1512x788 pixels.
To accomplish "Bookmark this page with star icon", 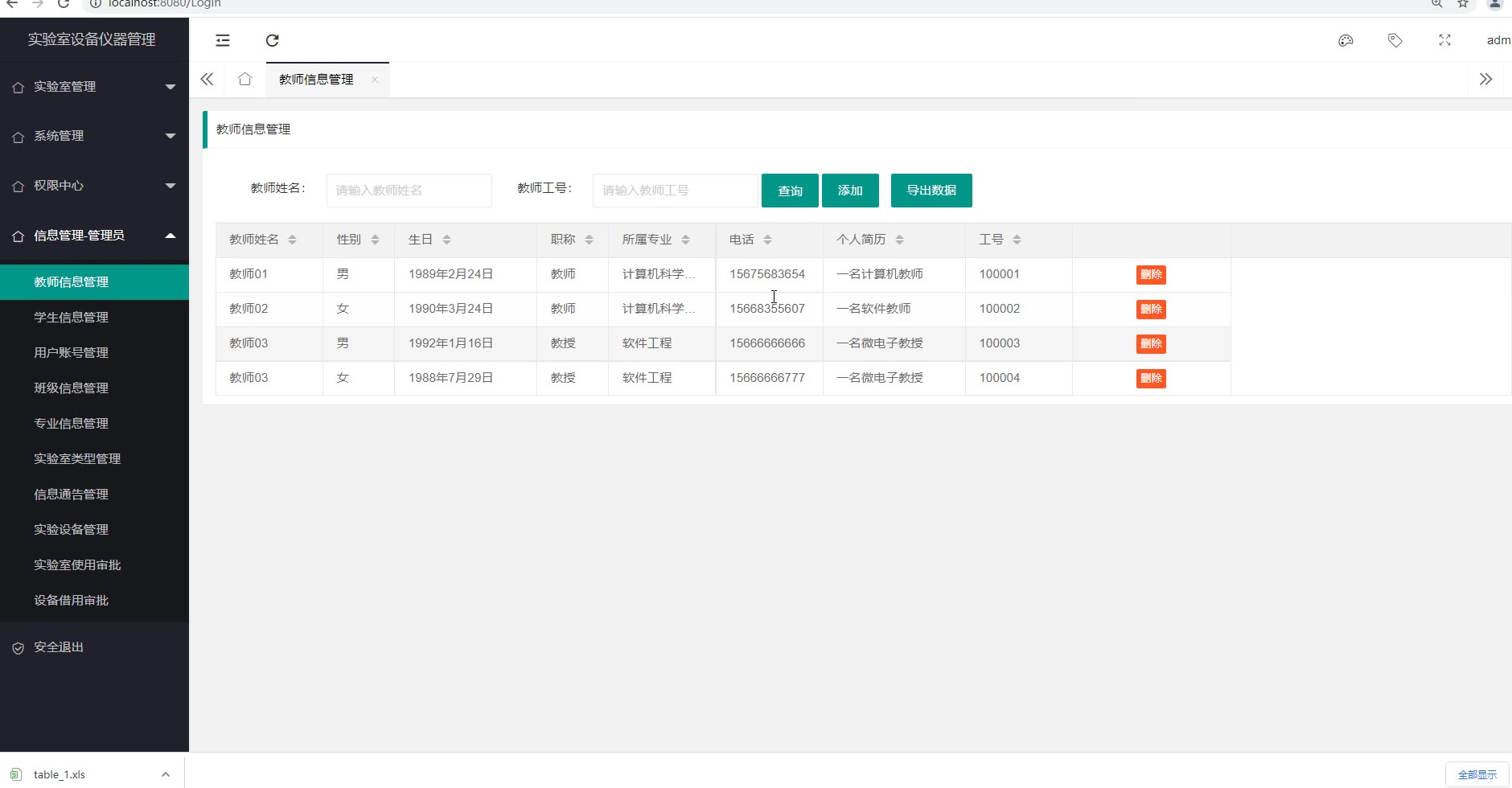I will click(1463, 3).
